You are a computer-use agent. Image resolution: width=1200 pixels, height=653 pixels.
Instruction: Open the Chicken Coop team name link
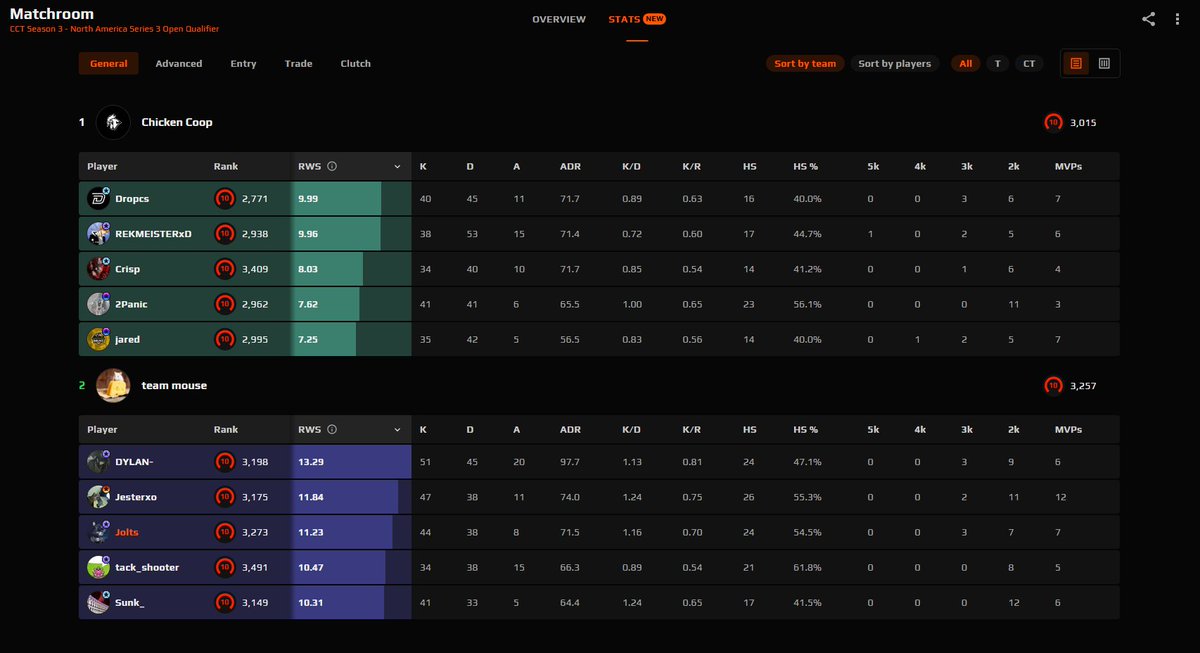point(177,122)
